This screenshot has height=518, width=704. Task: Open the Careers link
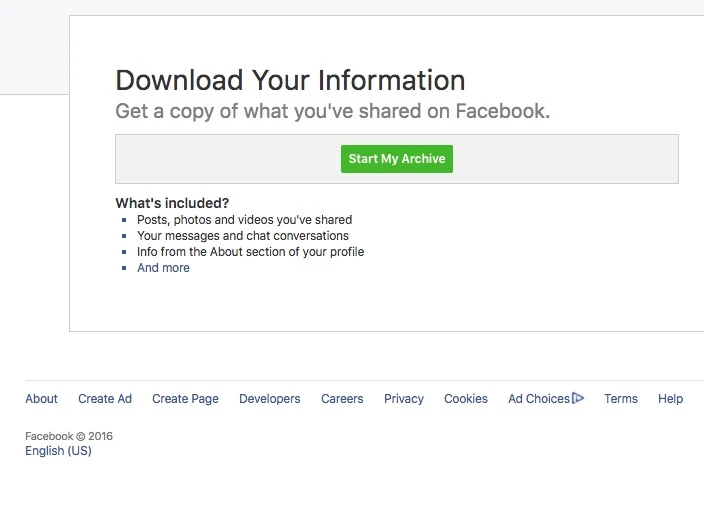click(342, 399)
